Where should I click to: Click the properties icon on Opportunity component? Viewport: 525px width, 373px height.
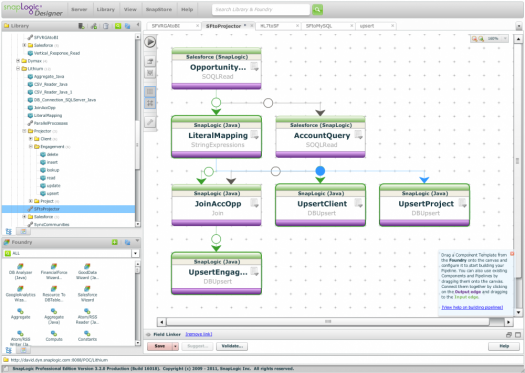coord(255,66)
